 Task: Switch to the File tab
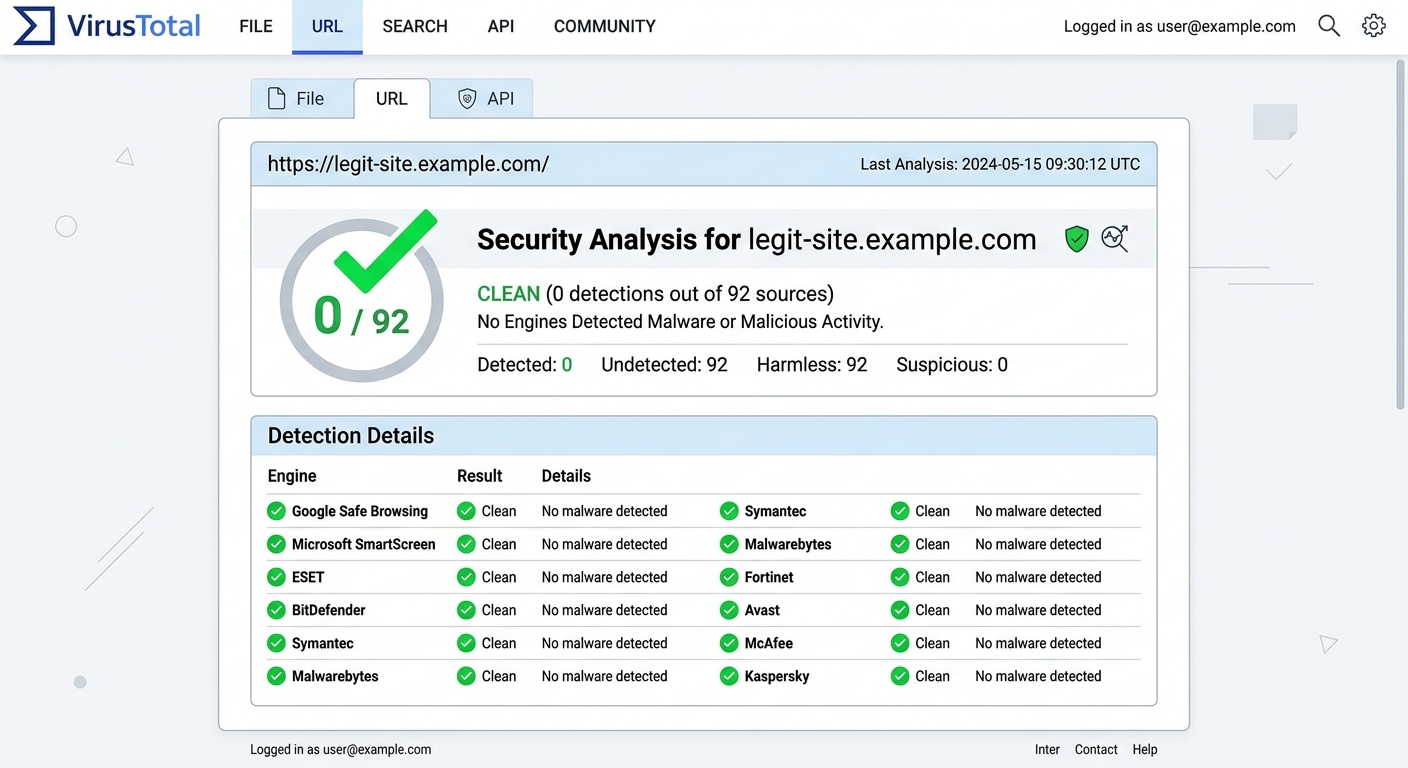coord(301,98)
